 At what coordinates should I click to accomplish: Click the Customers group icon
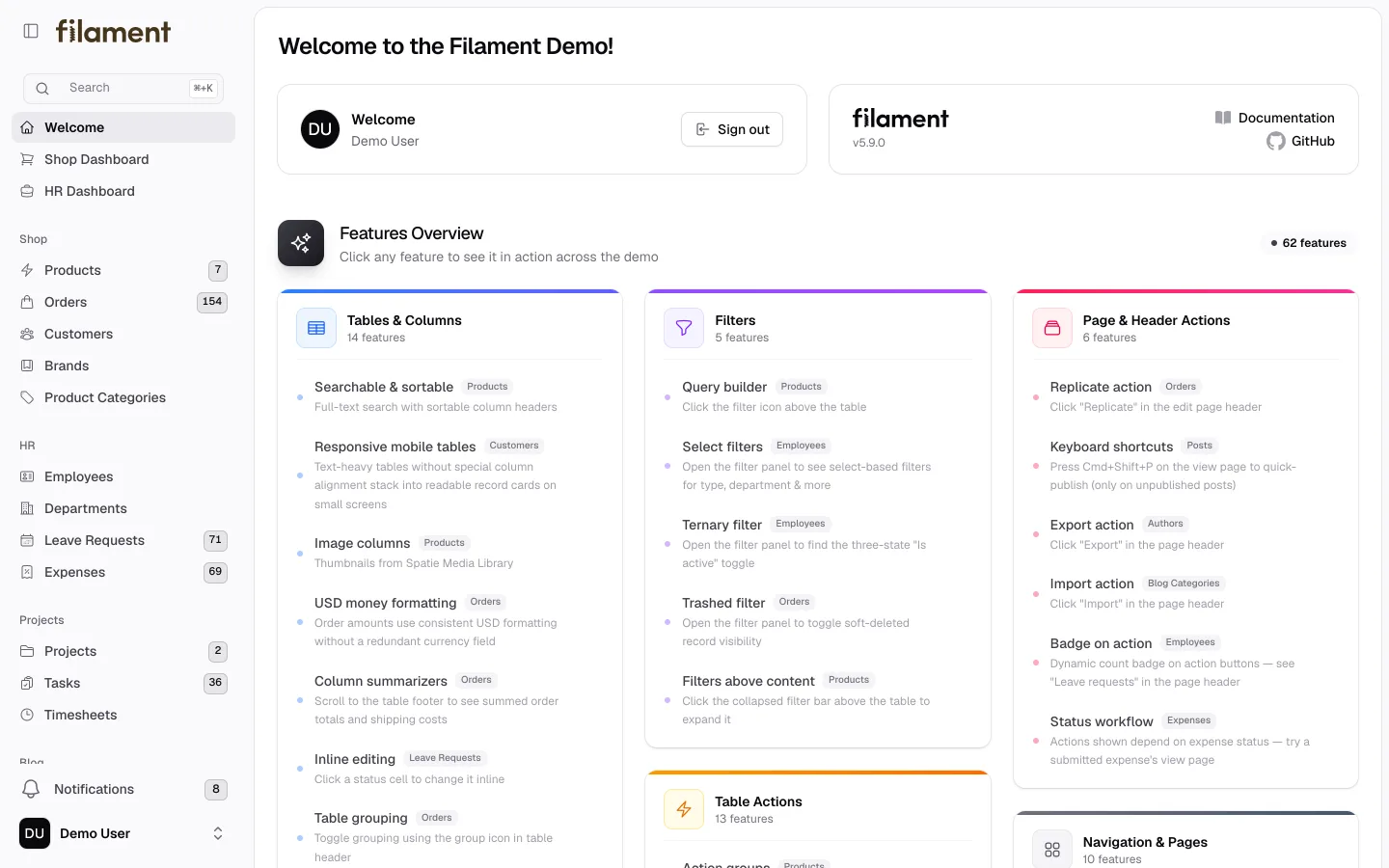27,334
